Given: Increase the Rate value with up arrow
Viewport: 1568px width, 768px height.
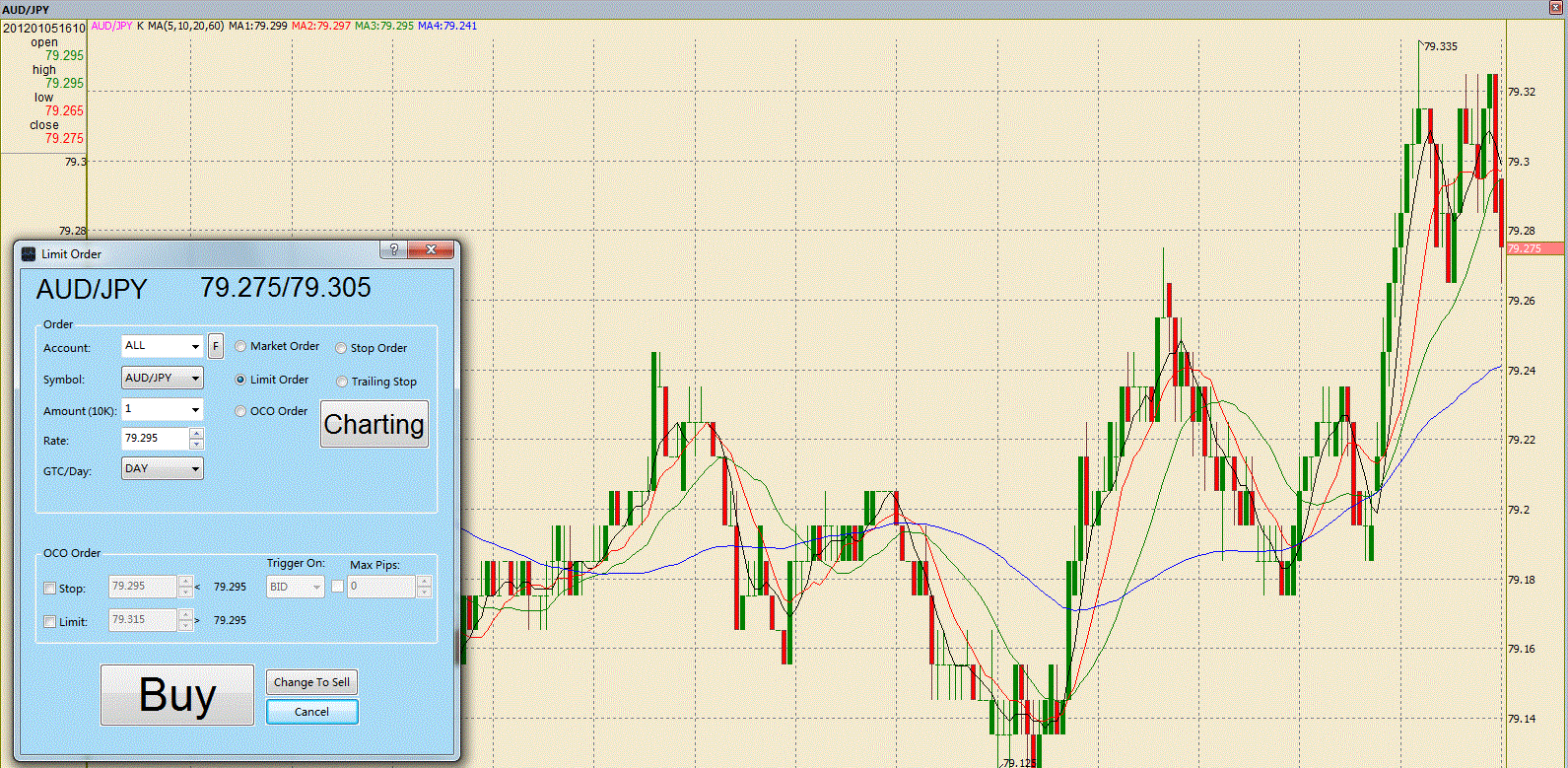Looking at the screenshot, I should (196, 433).
